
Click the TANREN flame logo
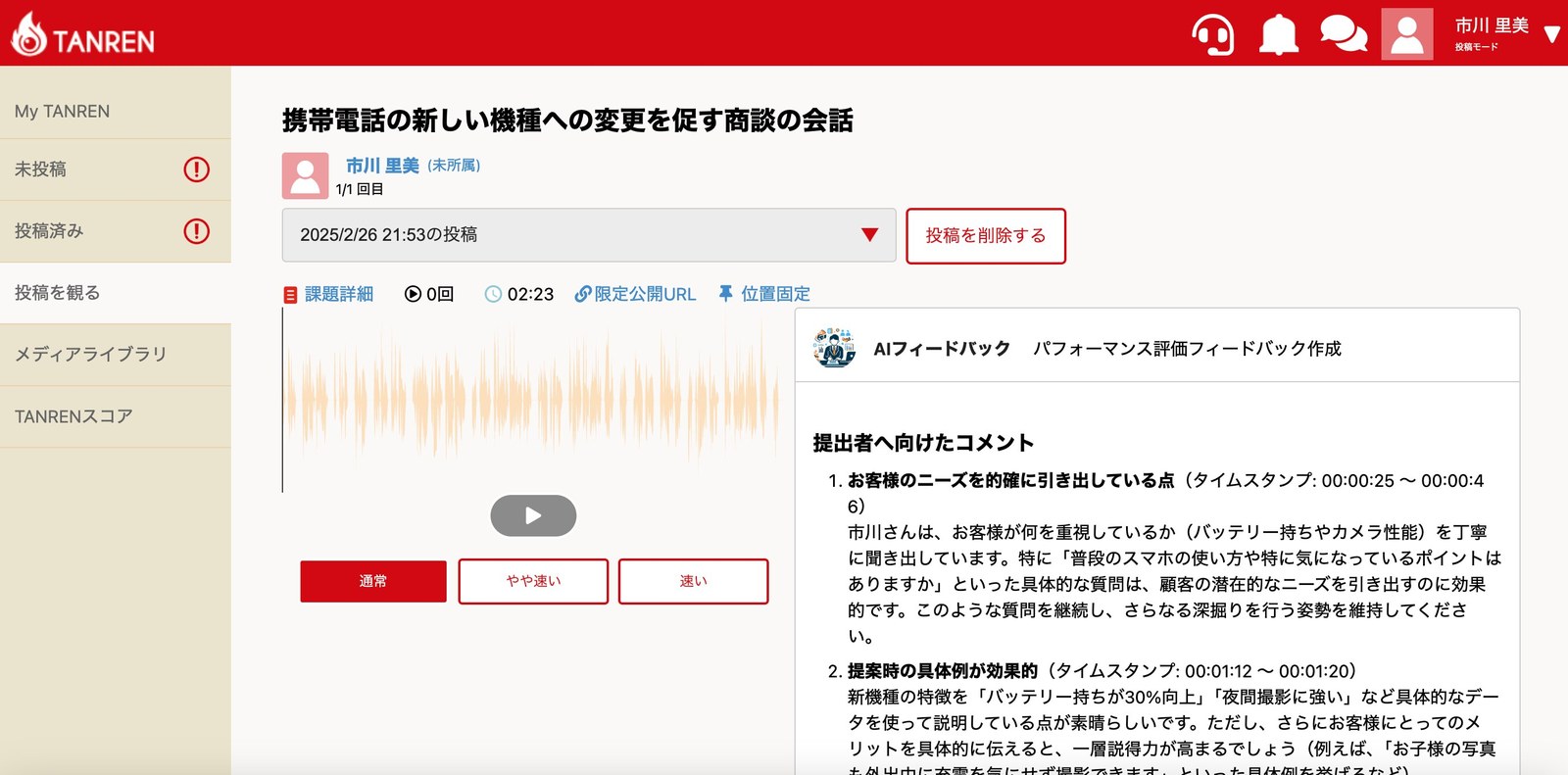[28, 34]
